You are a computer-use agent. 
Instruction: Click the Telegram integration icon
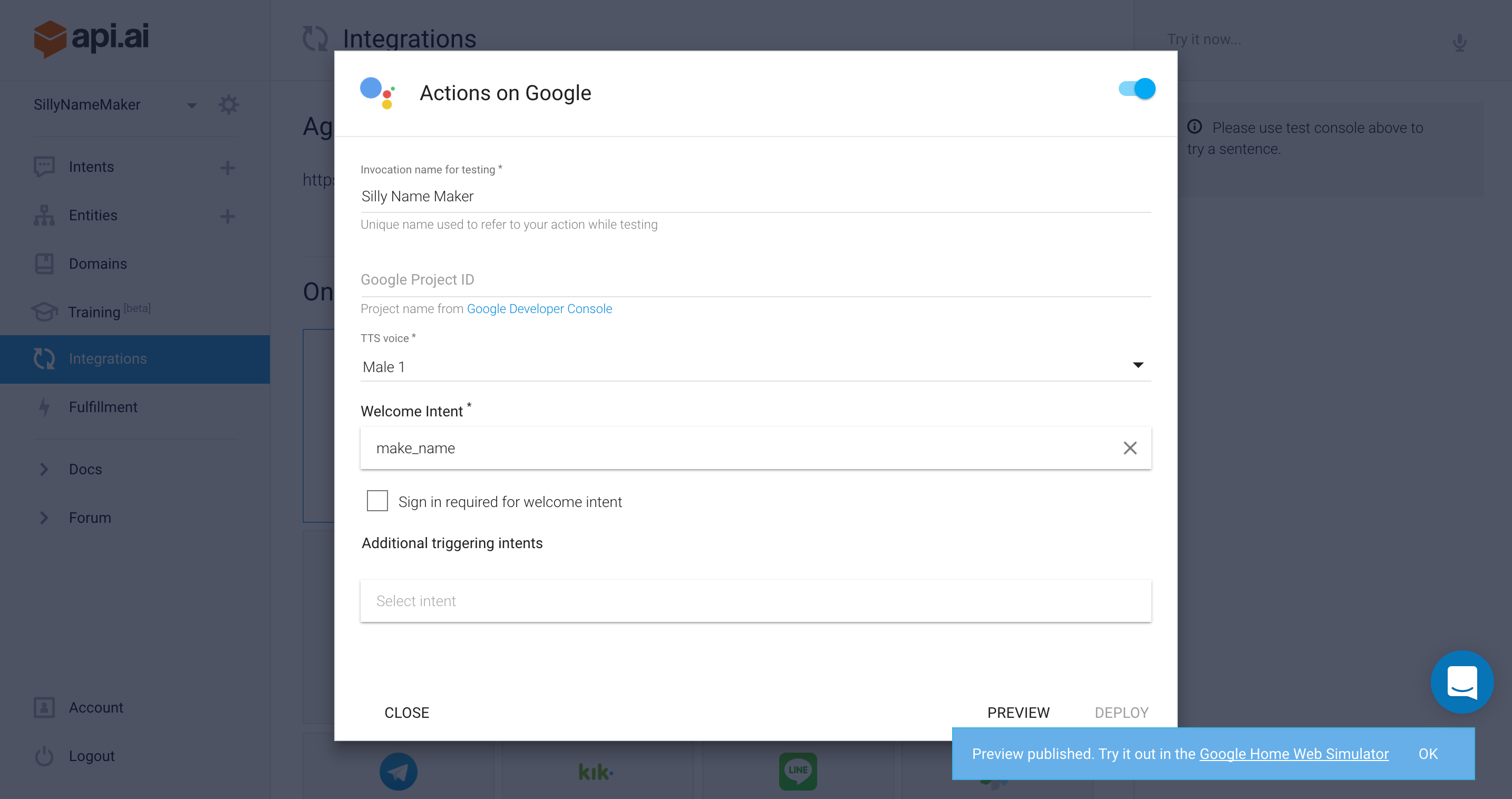[398, 771]
